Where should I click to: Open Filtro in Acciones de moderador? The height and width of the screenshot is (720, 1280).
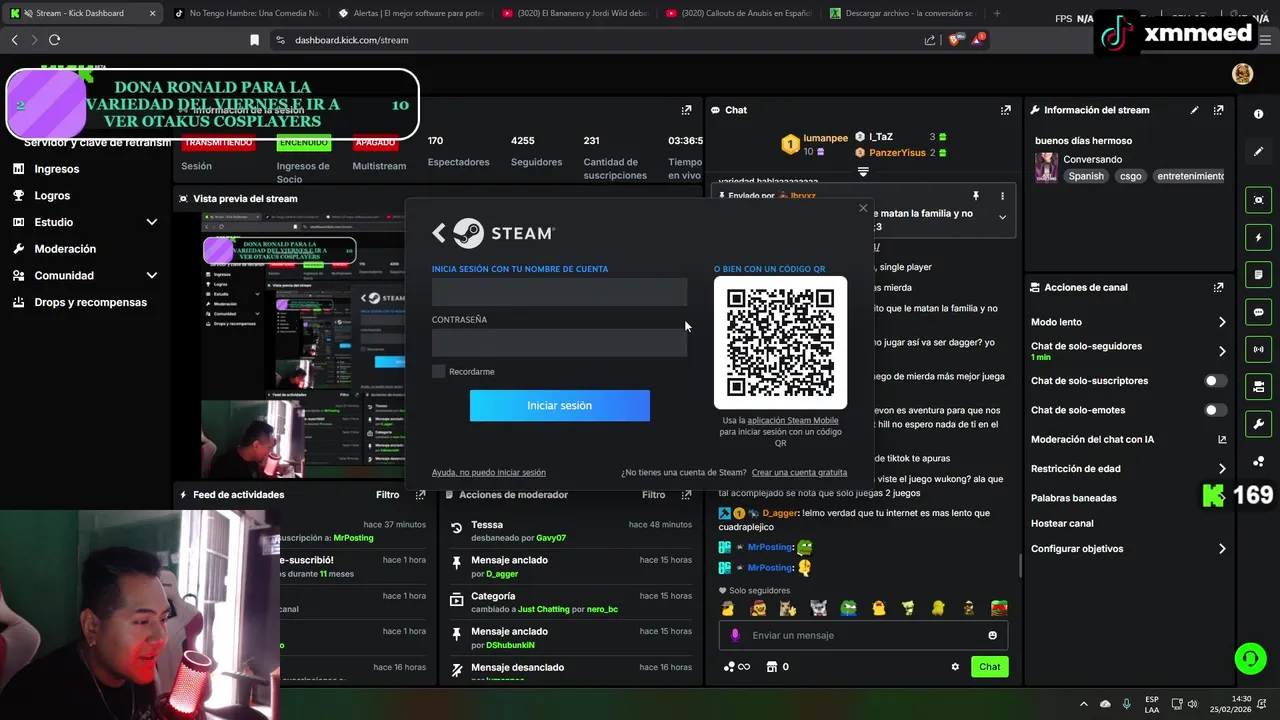coord(653,495)
